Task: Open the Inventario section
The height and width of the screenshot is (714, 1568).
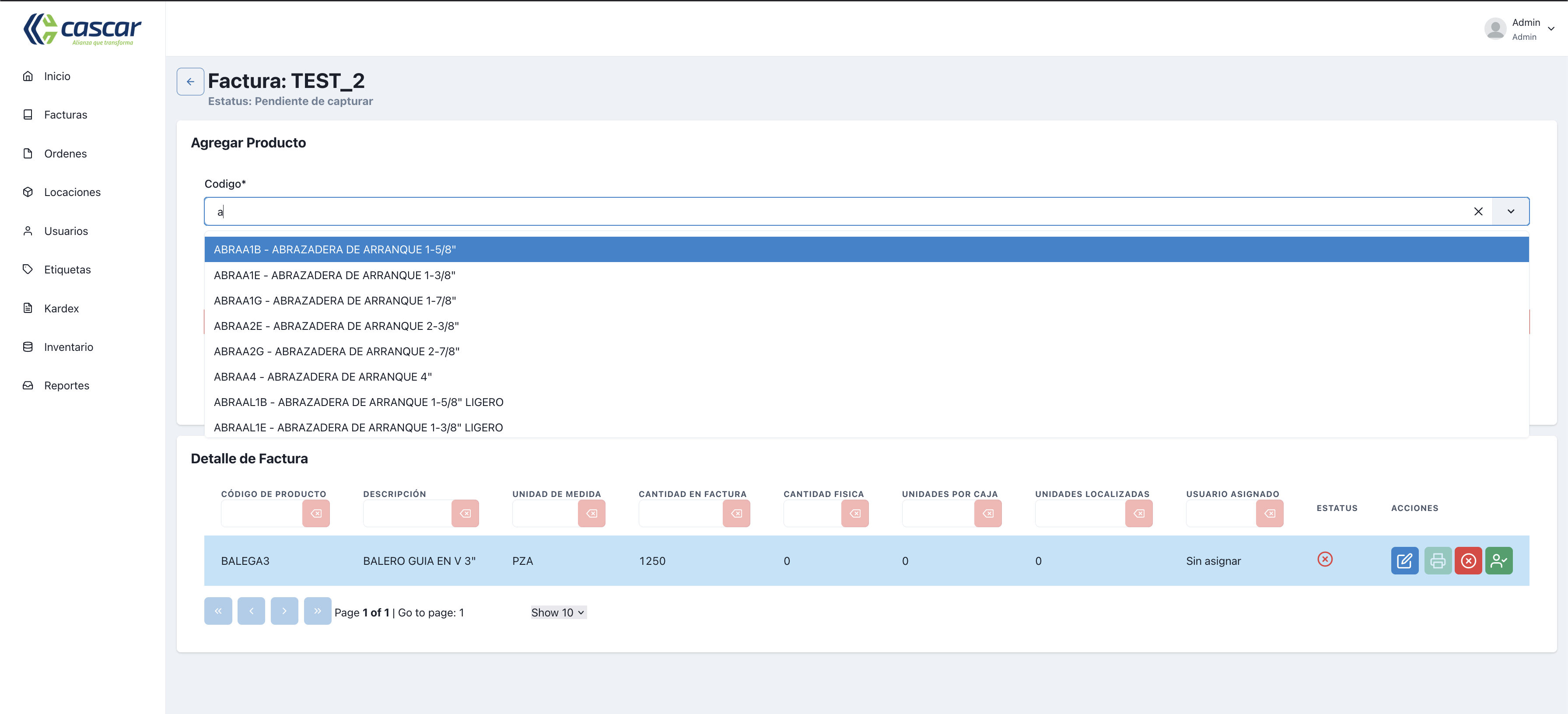Action: click(68, 346)
